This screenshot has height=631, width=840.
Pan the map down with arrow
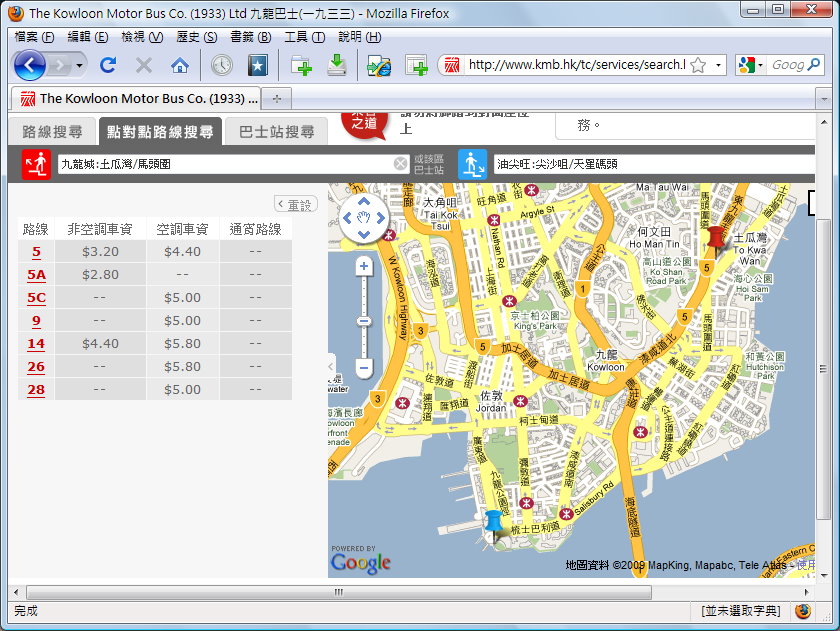pos(364,234)
